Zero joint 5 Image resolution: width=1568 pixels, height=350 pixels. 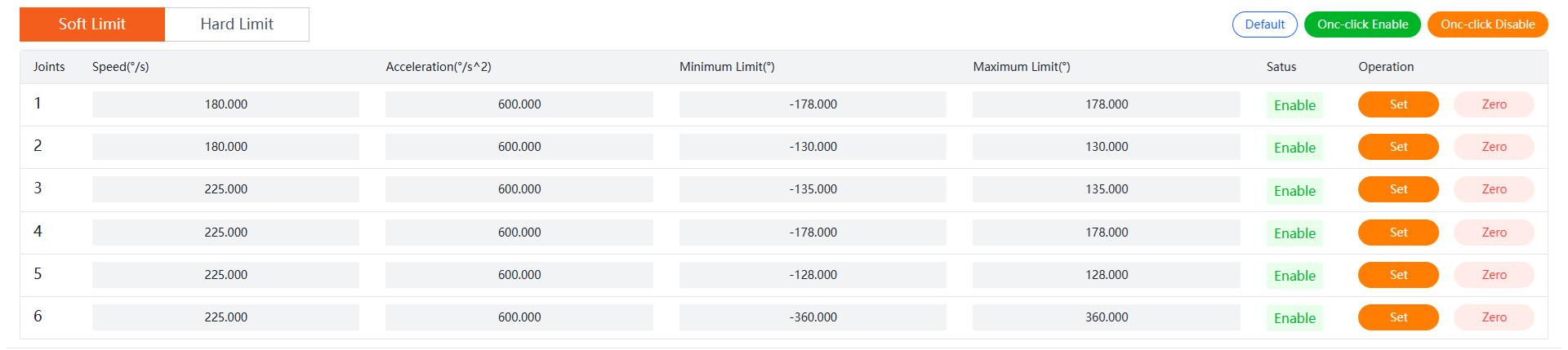coord(1494,275)
